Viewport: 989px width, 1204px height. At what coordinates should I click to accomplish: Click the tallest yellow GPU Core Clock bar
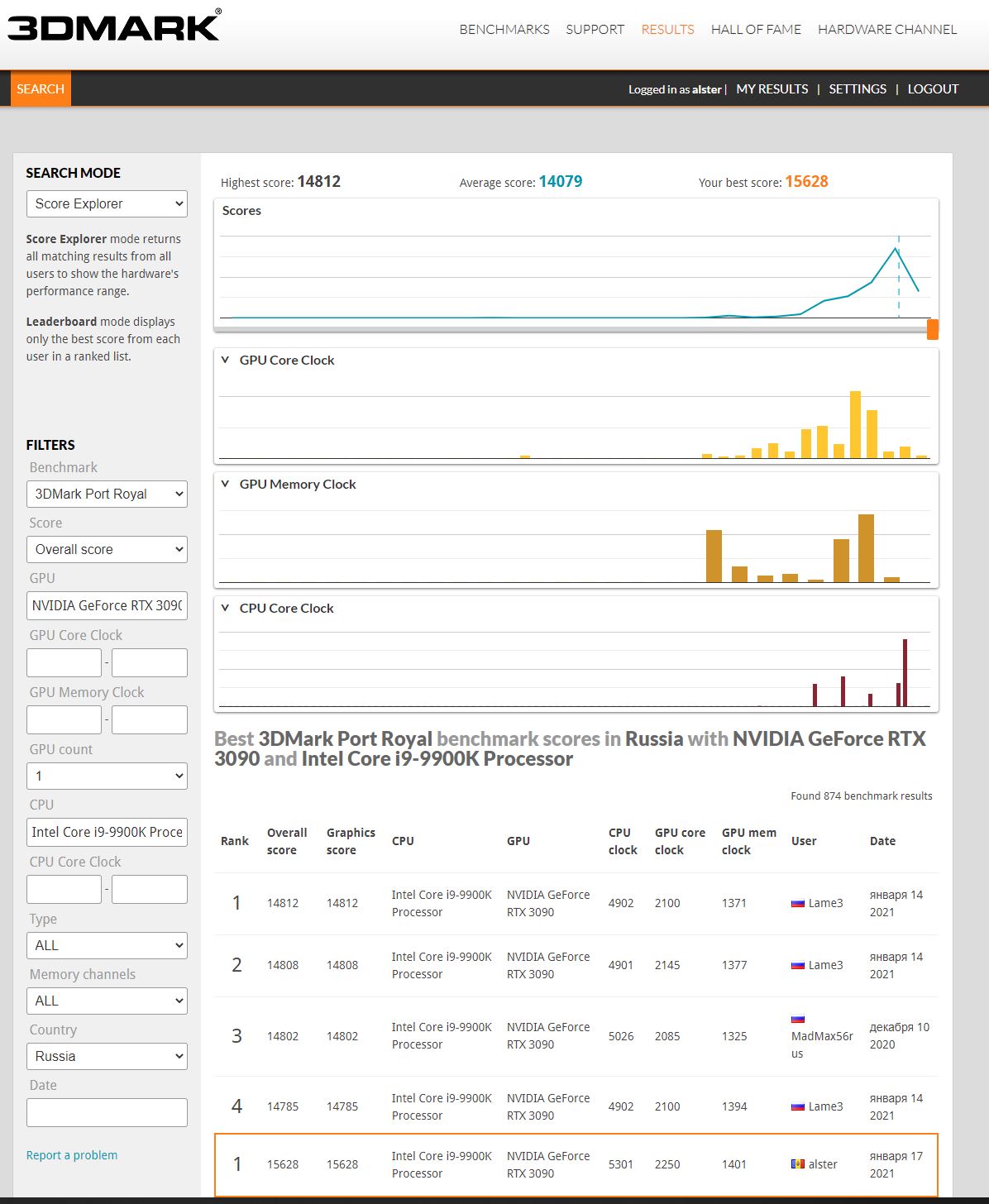(855, 424)
